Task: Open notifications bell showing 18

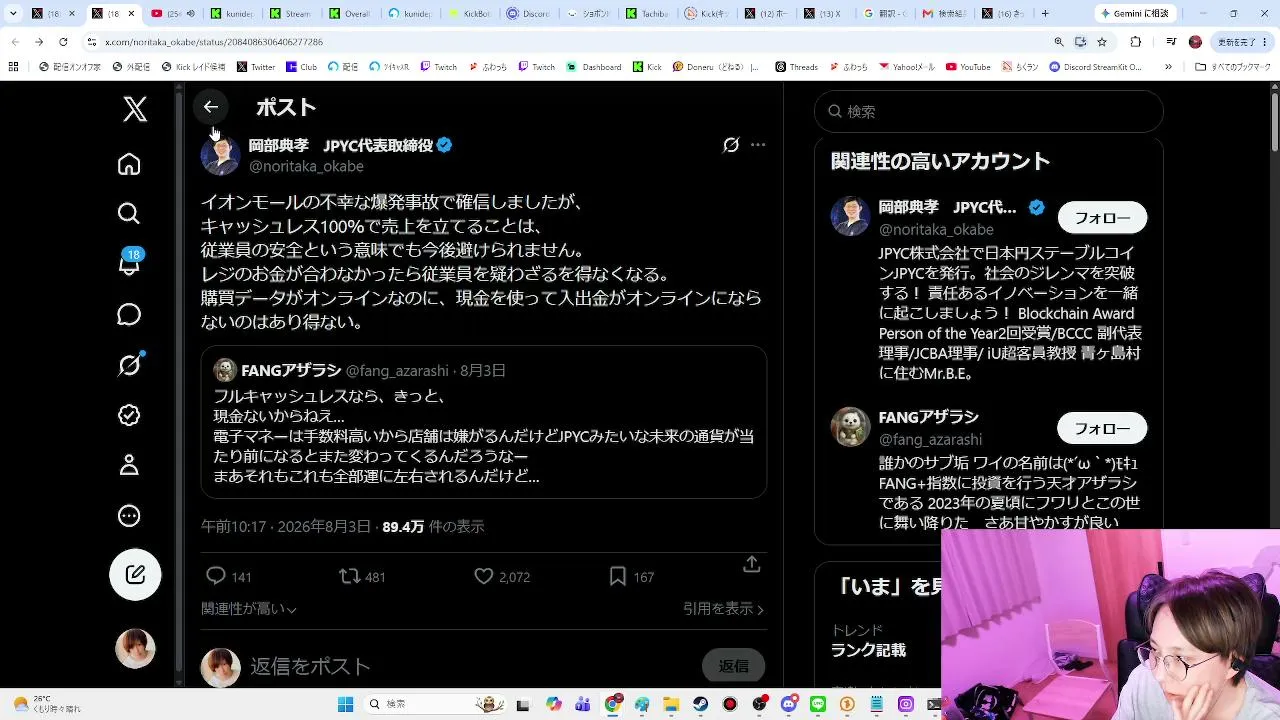Action: (129, 263)
